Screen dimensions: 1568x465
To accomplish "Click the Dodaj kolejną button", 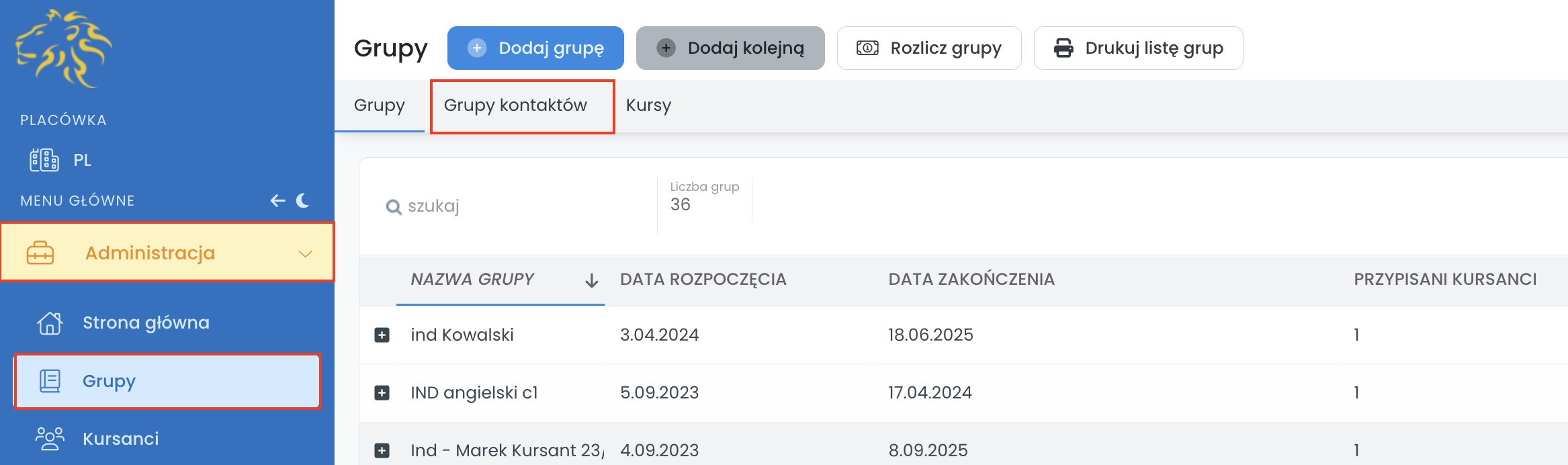I will click(730, 48).
